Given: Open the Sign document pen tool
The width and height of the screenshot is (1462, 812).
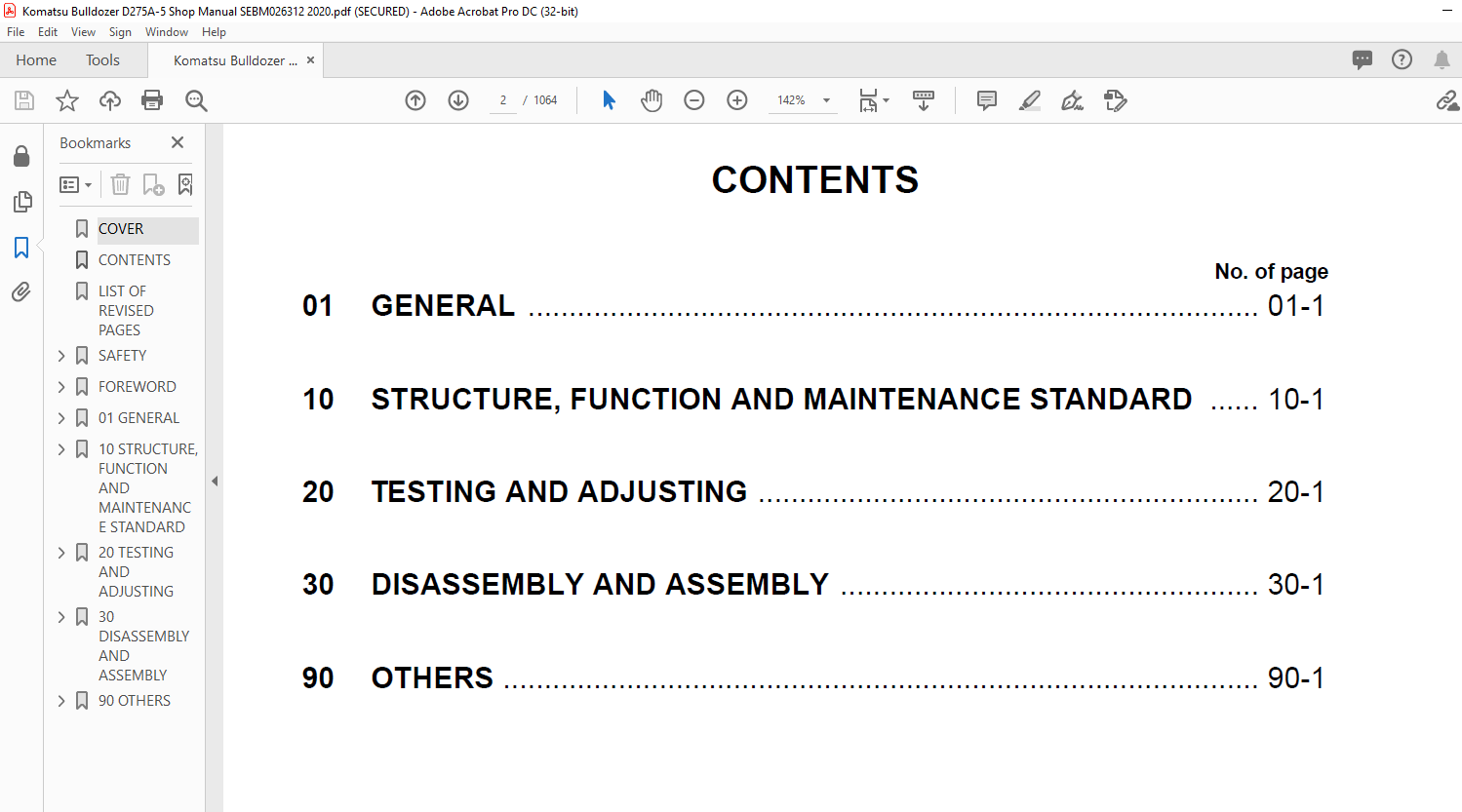Looking at the screenshot, I should pyautogui.click(x=1073, y=100).
